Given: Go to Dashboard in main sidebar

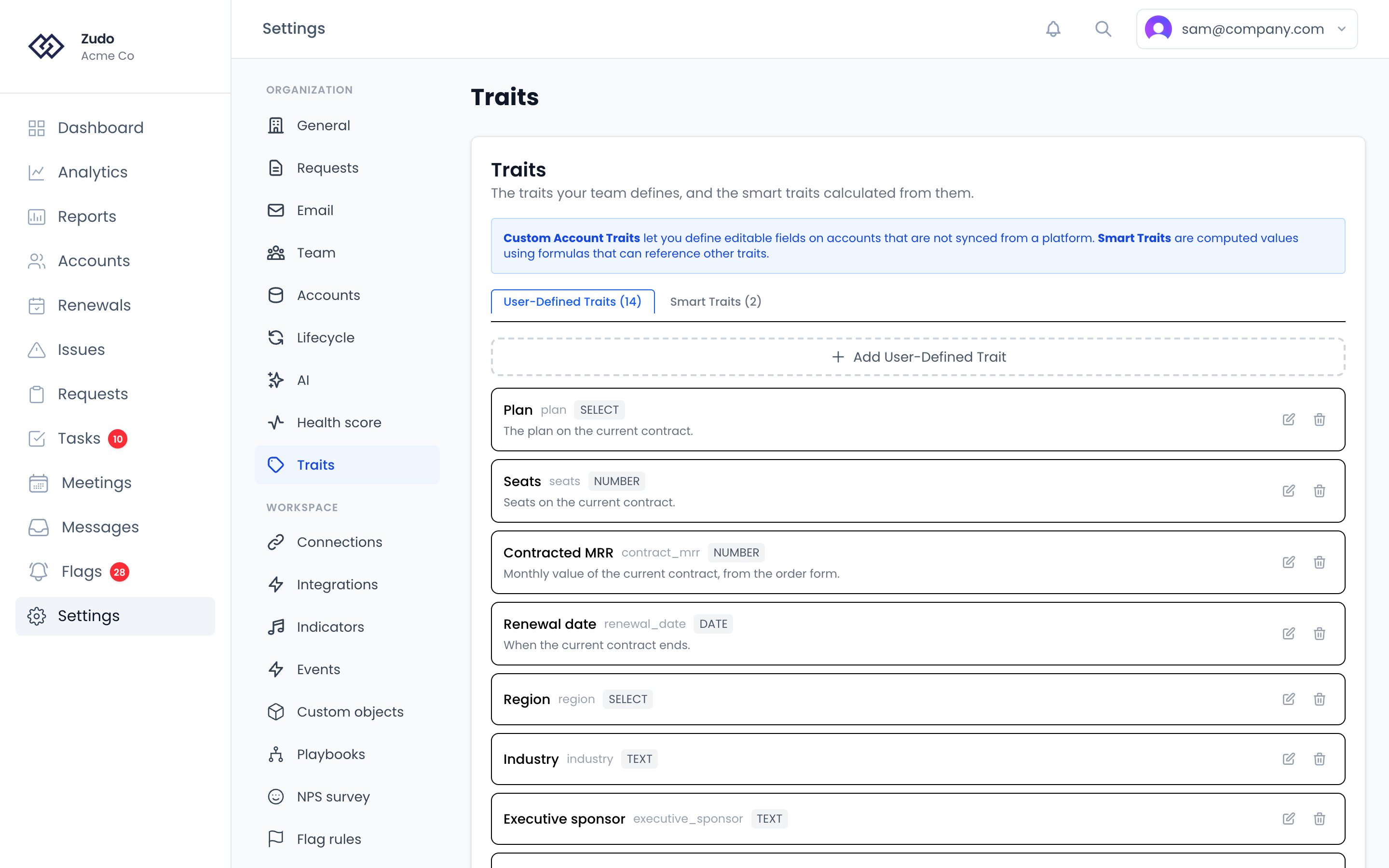Looking at the screenshot, I should tap(115, 127).
